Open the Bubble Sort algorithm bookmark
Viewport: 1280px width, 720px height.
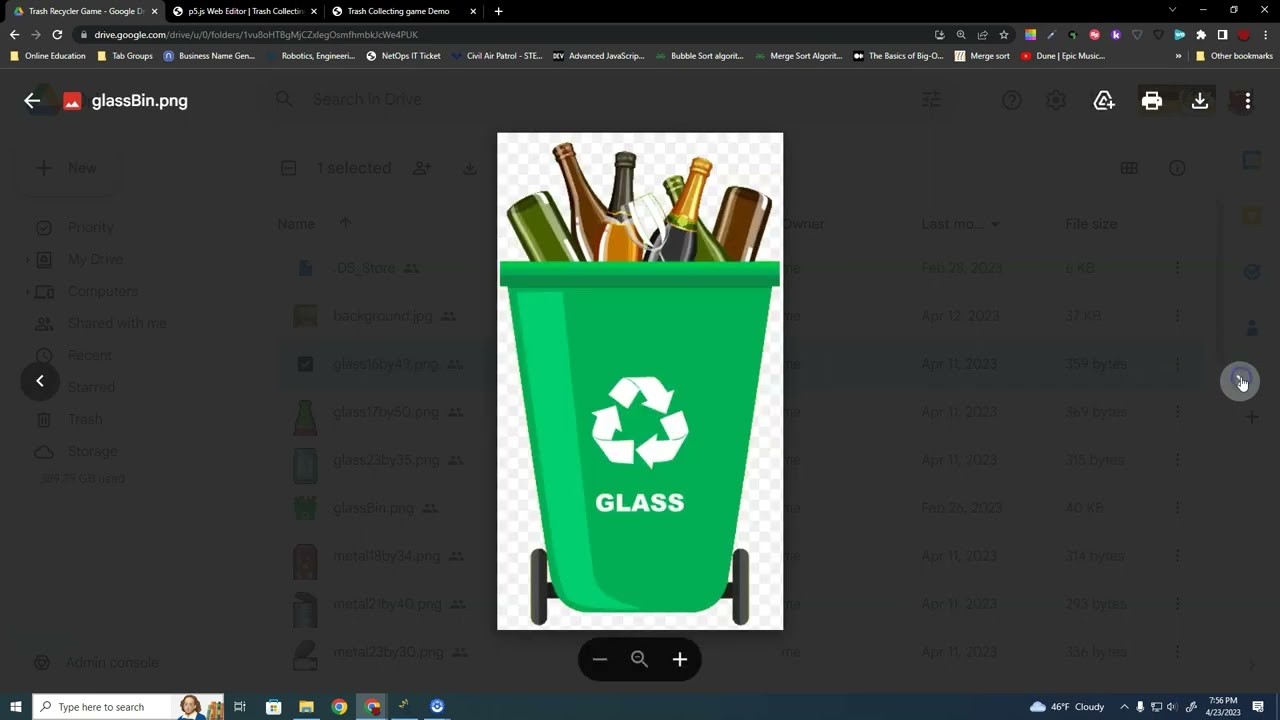(700, 56)
